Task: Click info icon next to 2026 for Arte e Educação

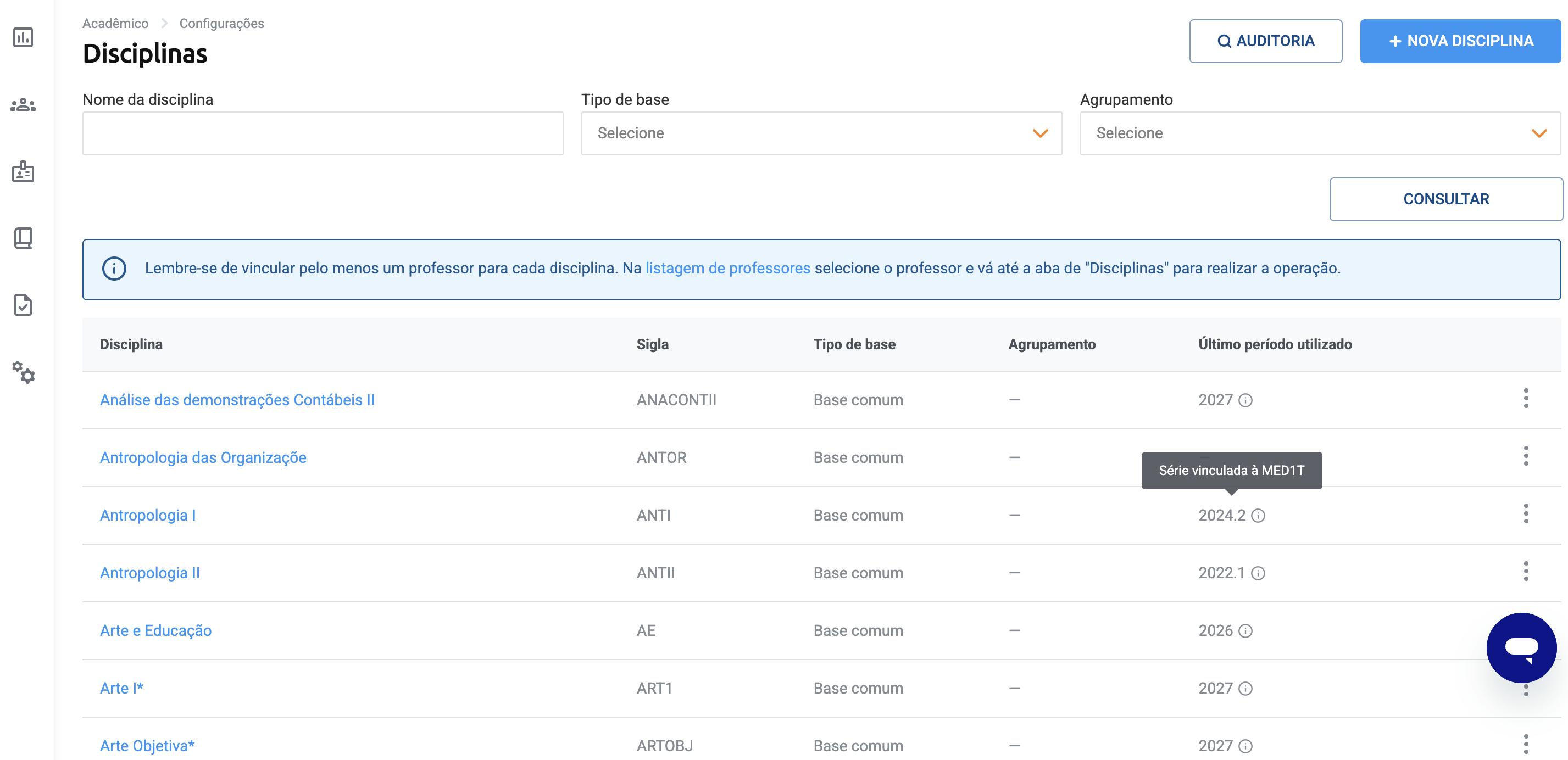Action: click(1245, 631)
